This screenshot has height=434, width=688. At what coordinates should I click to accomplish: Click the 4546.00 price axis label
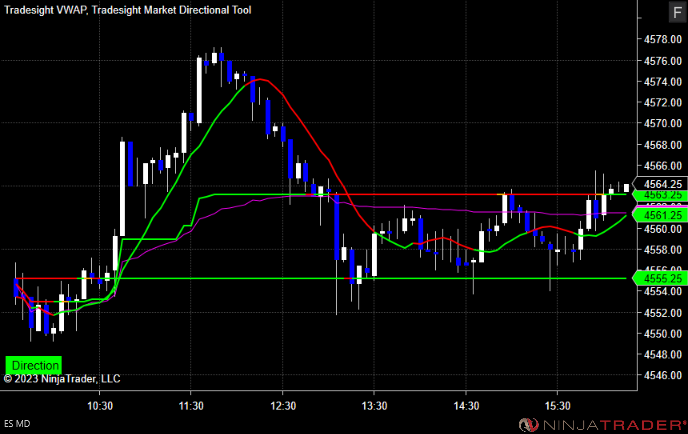(663, 375)
